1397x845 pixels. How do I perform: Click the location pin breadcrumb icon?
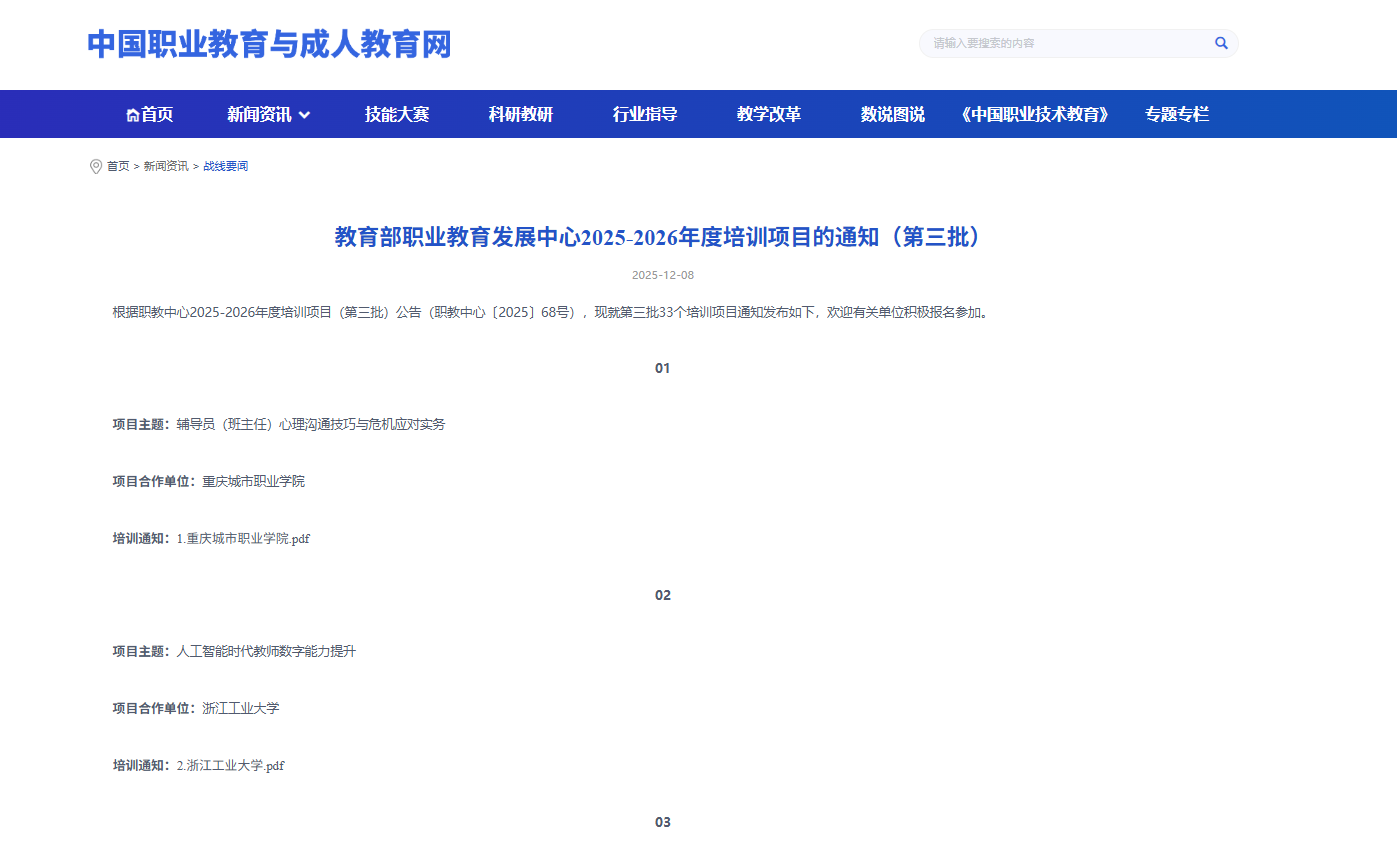(96, 166)
